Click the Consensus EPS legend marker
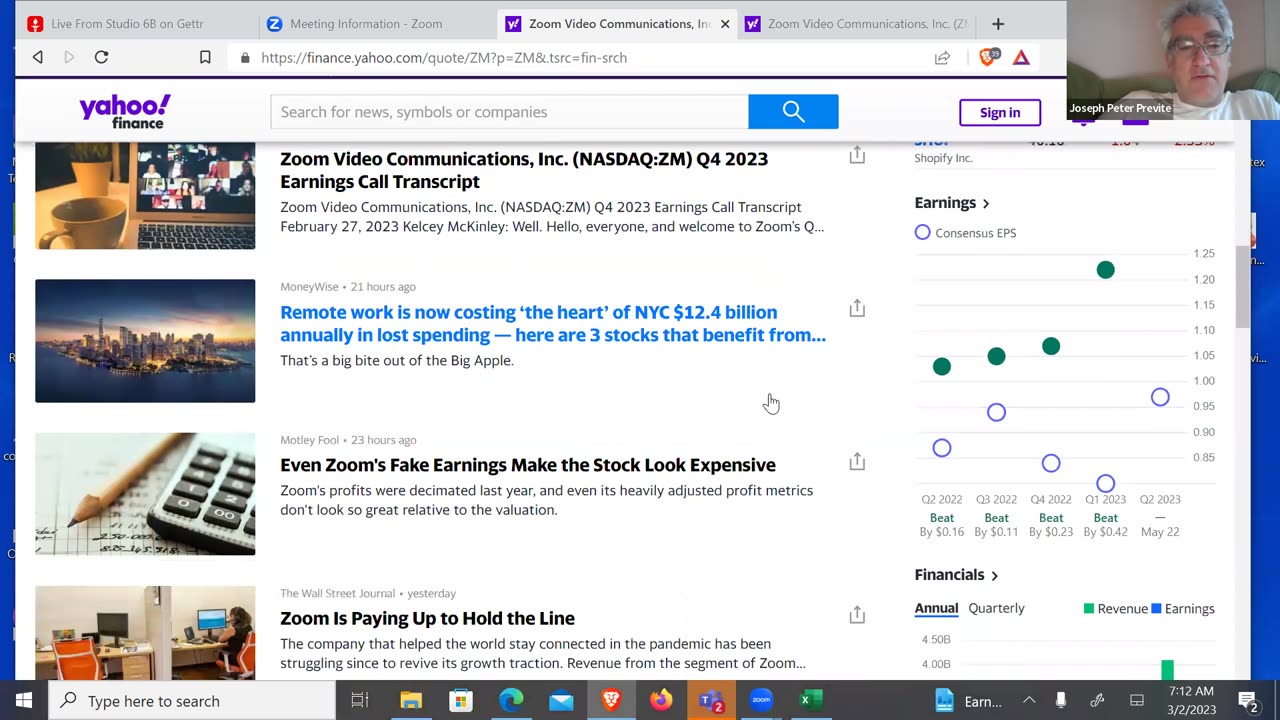Screen dimensions: 1280x720 pyautogui.click(x=922, y=232)
